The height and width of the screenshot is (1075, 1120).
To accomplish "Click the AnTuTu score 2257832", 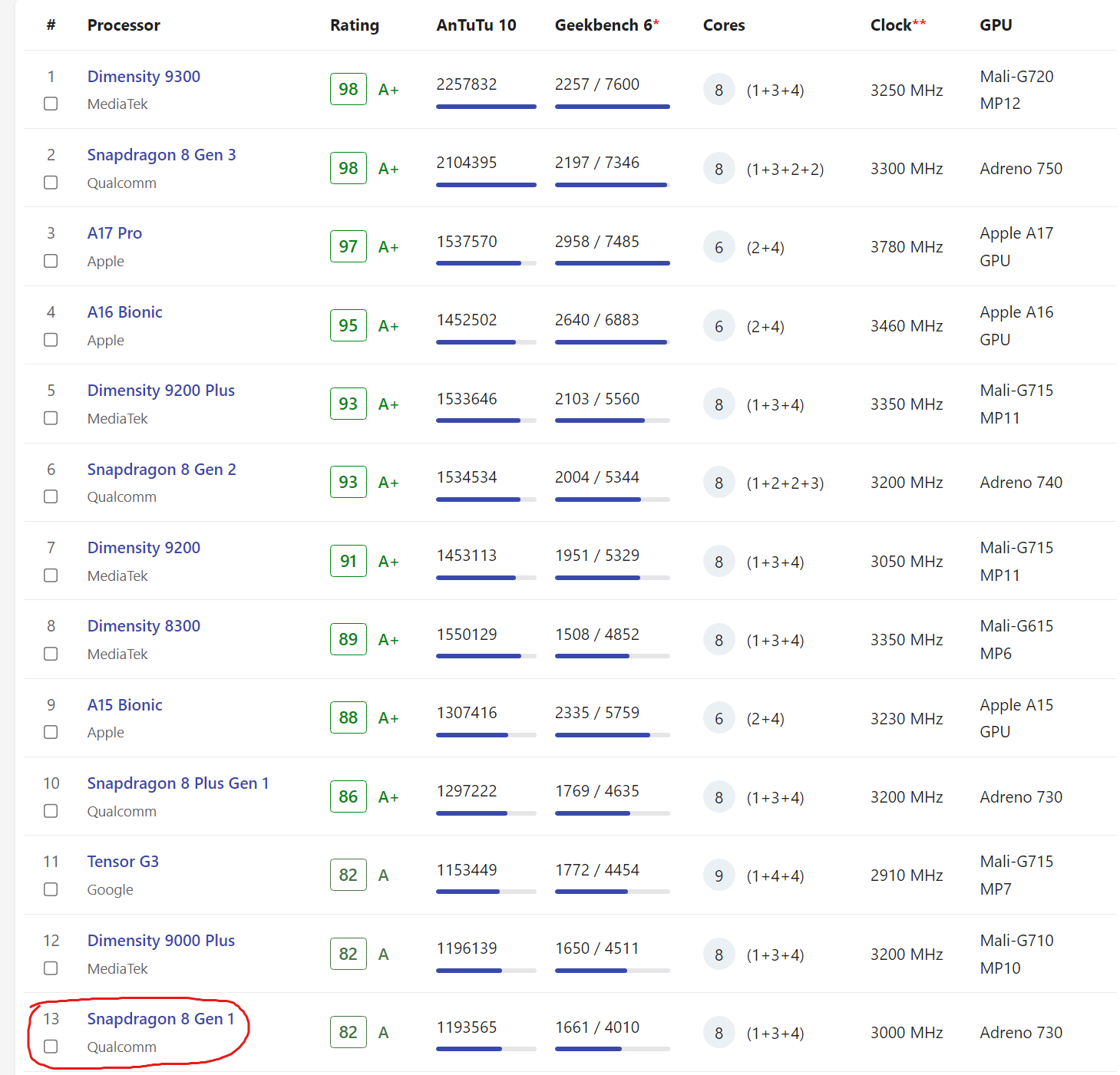I will pyautogui.click(x=467, y=84).
